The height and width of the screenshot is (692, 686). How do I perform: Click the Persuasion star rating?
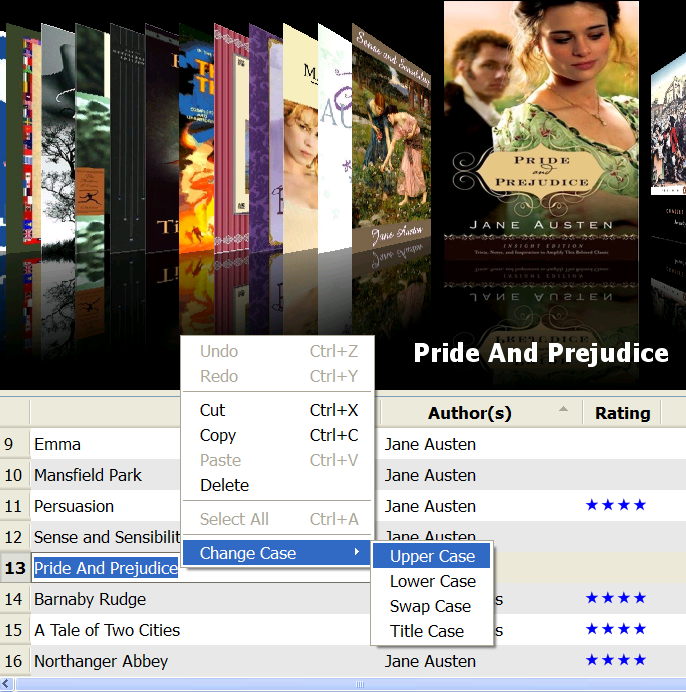(x=616, y=505)
